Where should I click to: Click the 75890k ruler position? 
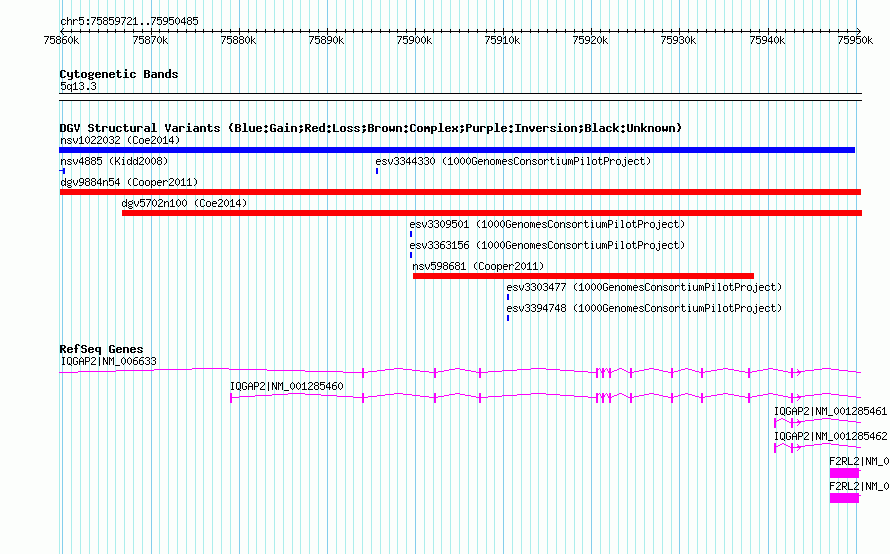[326, 40]
